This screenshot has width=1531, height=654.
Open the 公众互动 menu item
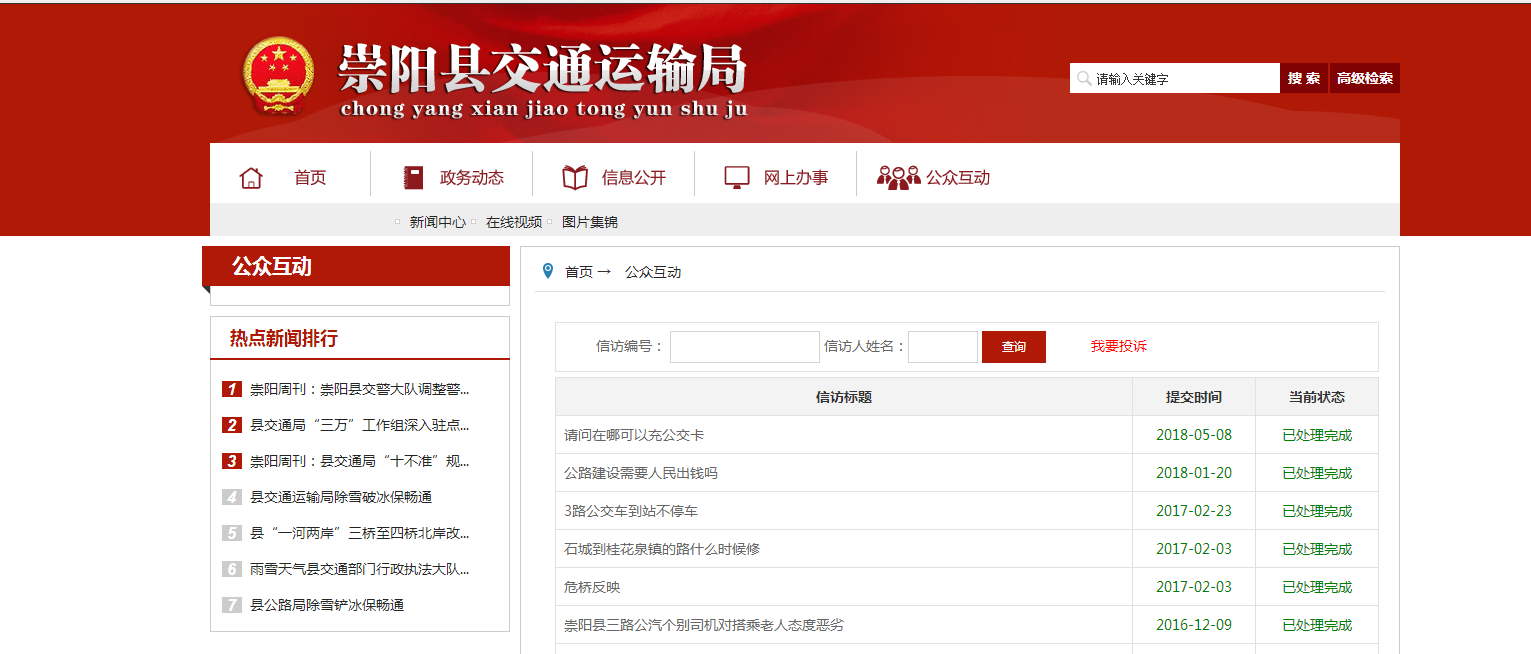pos(958,178)
